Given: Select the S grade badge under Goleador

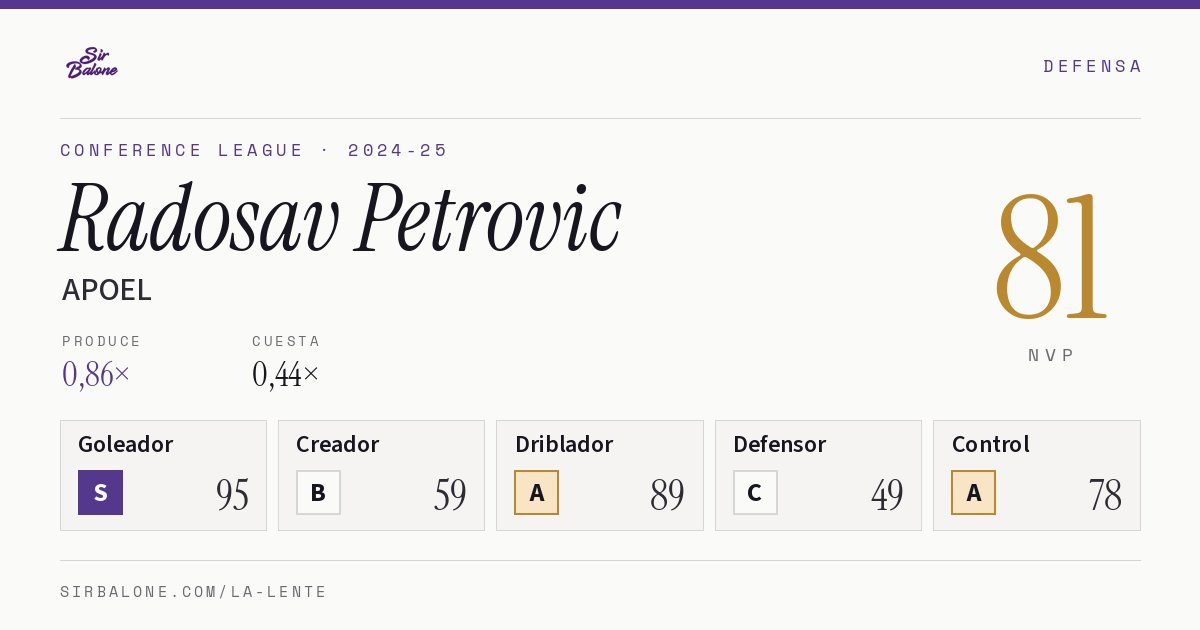Looking at the screenshot, I should pos(100,492).
